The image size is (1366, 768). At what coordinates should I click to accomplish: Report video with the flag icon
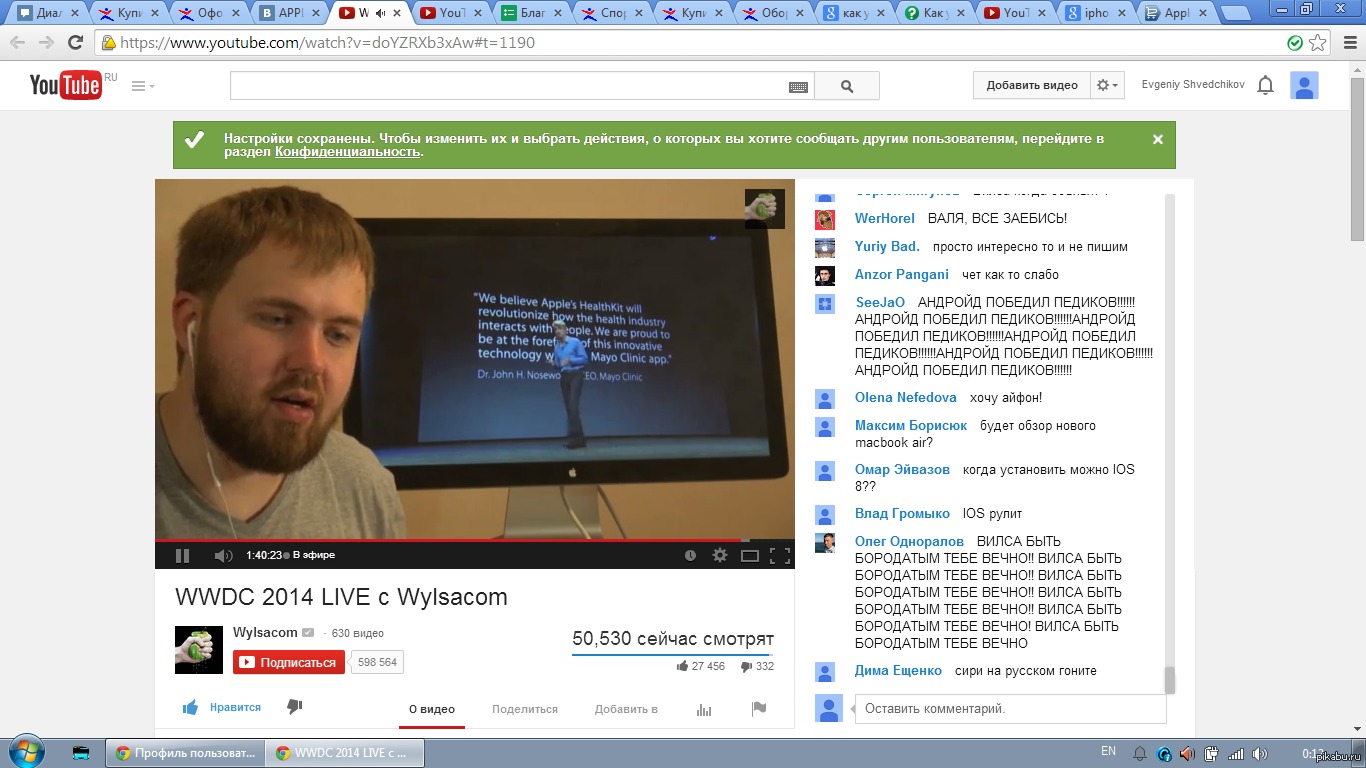tap(758, 709)
